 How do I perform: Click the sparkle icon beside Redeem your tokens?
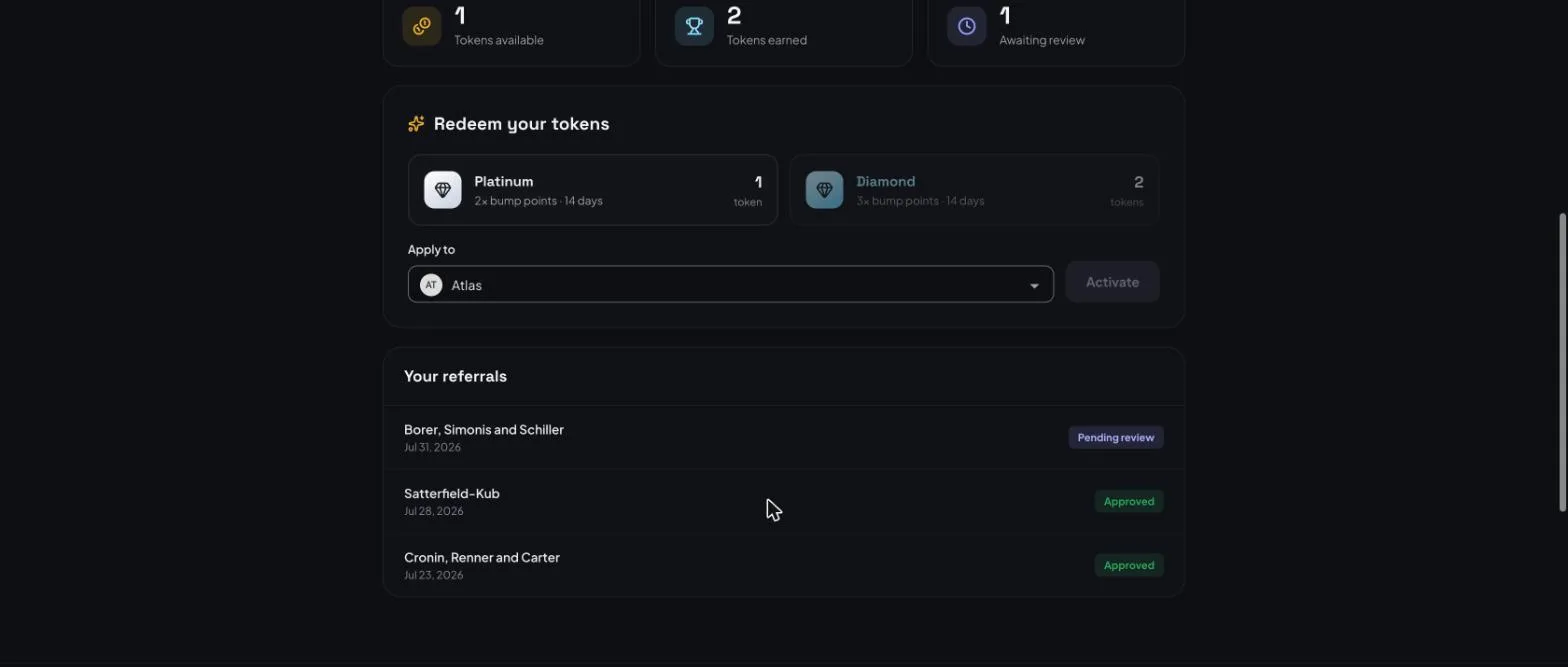tap(416, 124)
